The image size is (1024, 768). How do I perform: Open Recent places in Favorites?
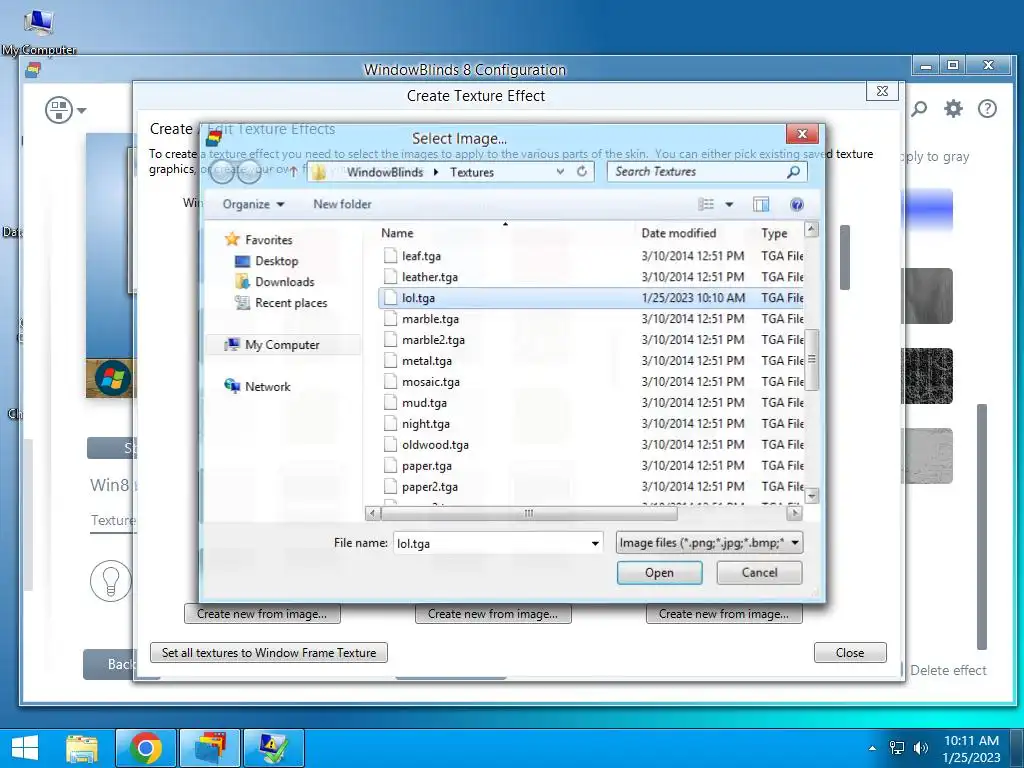click(291, 303)
